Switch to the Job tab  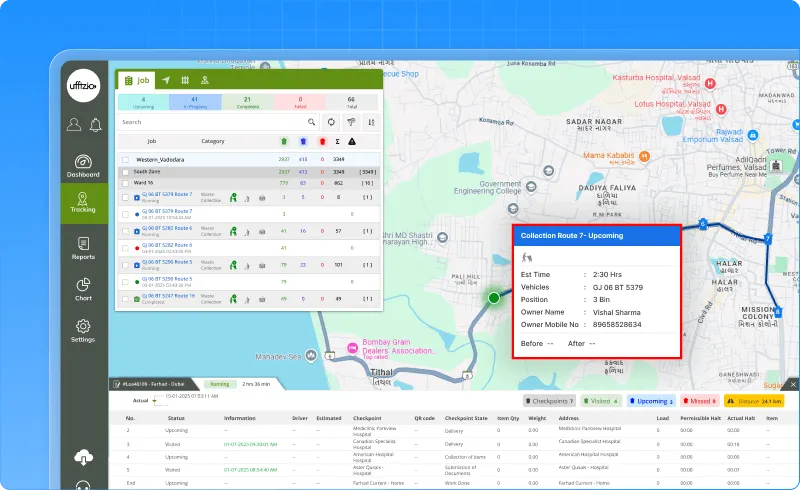(x=136, y=80)
